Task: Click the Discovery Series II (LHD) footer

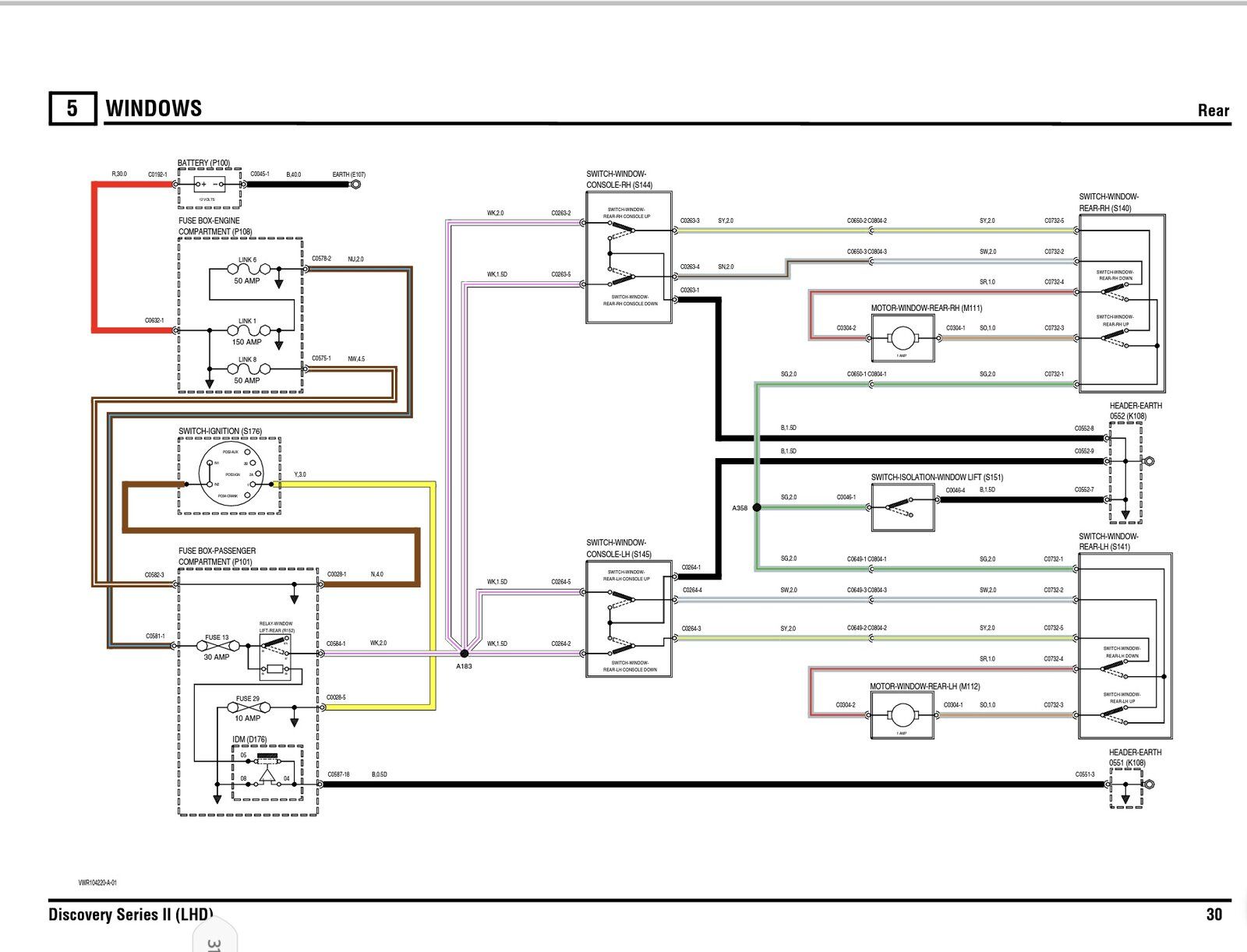Action: coord(131,914)
